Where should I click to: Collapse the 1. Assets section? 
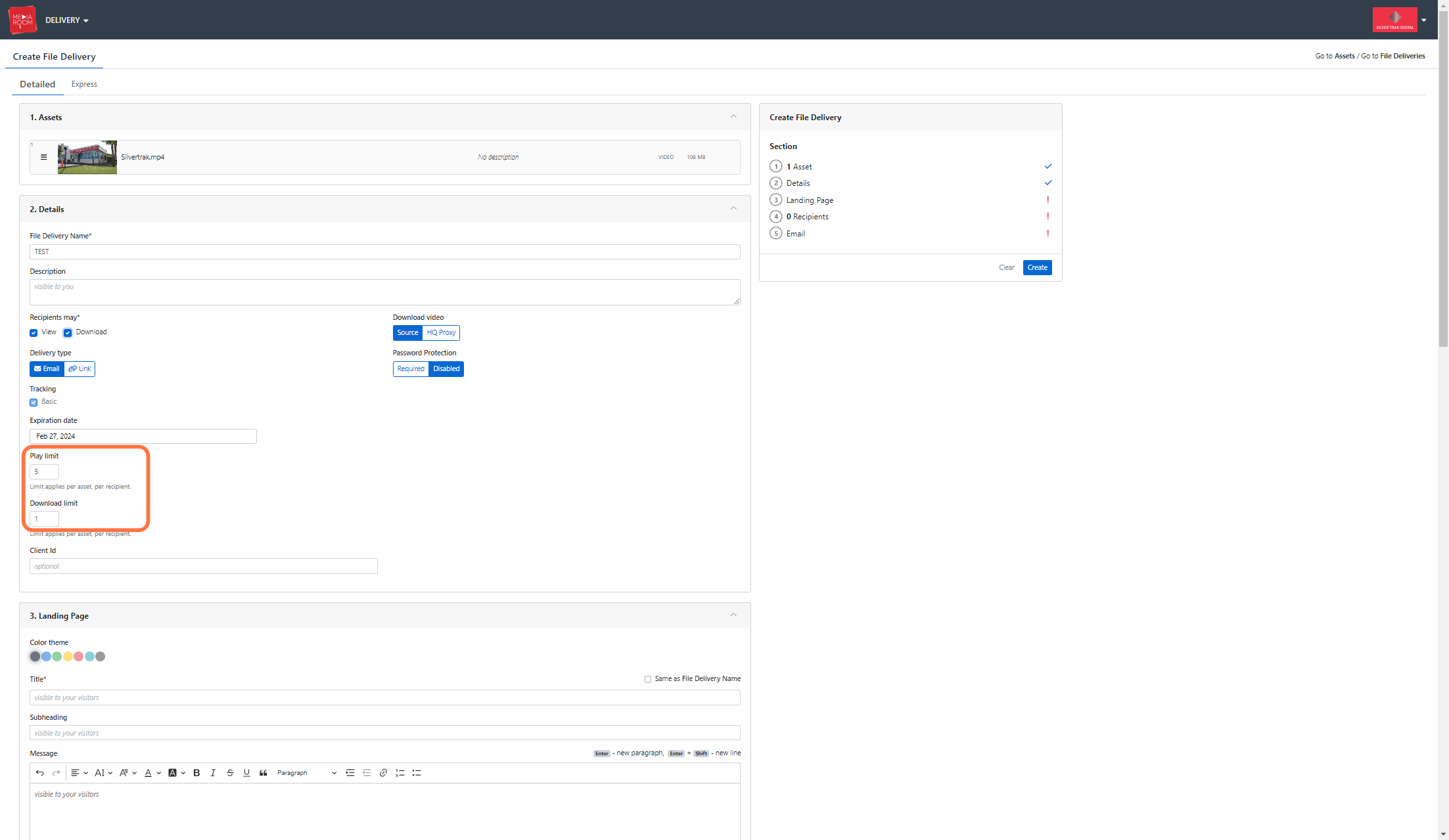tap(733, 117)
